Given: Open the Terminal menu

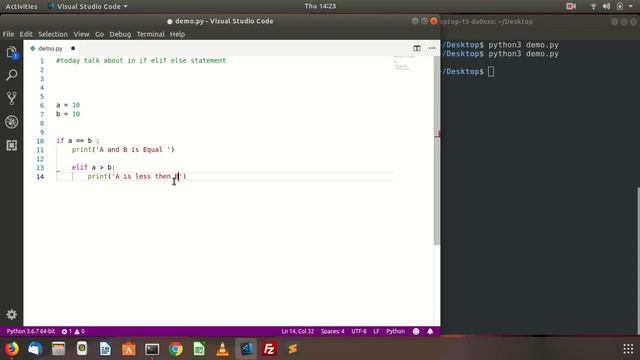Looking at the screenshot, I should point(151,34).
